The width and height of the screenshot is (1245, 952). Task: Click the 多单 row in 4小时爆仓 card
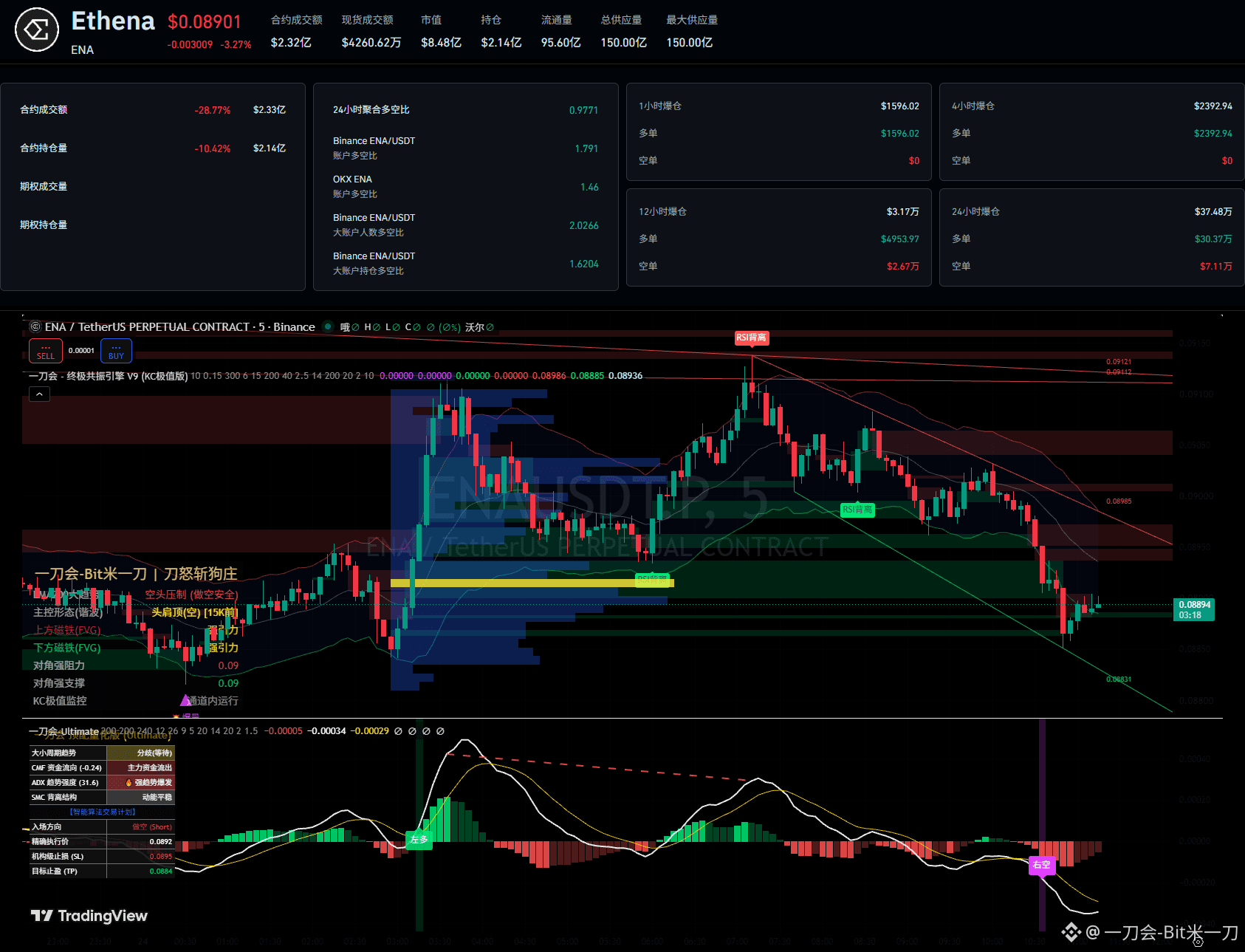point(1091,133)
